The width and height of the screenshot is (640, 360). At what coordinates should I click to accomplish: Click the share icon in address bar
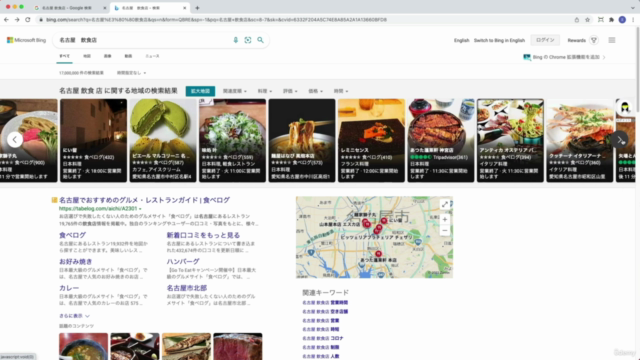point(577,19)
